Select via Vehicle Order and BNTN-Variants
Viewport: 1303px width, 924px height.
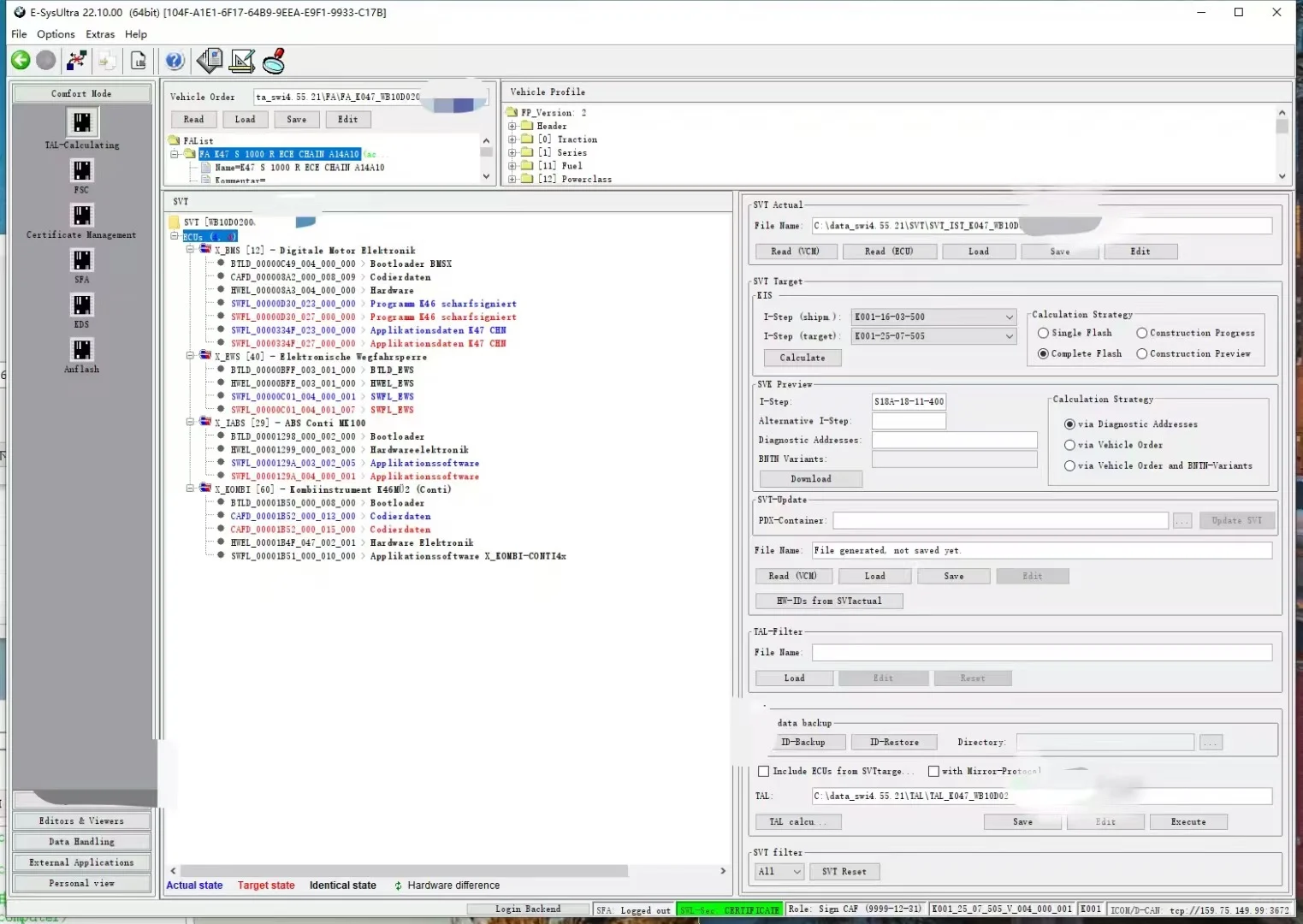1069,465
